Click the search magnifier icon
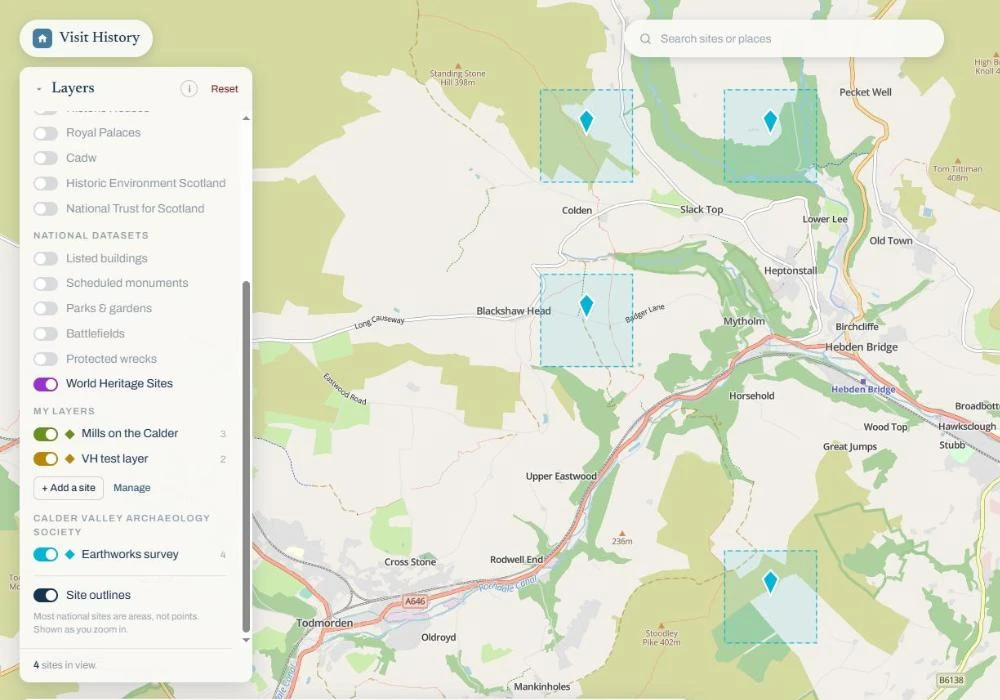The height and width of the screenshot is (700, 1000). (x=645, y=39)
